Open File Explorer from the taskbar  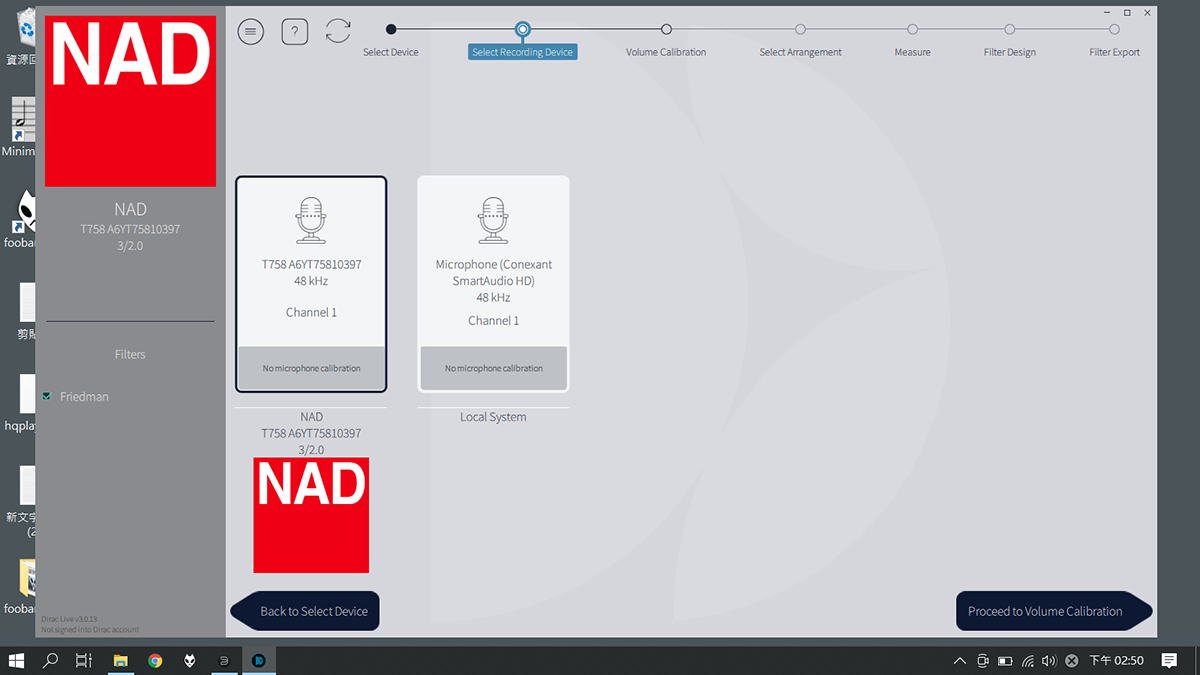click(120, 660)
